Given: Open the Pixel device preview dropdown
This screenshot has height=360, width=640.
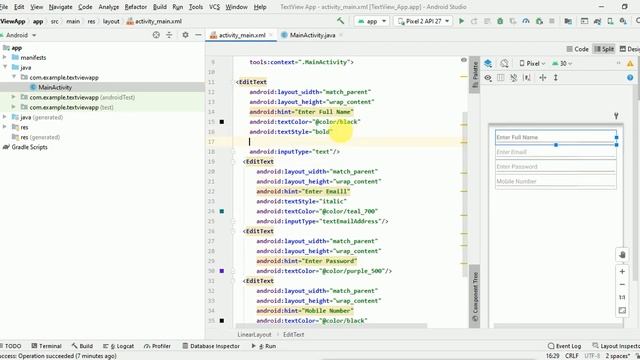Looking at the screenshot, I should tap(532, 63).
